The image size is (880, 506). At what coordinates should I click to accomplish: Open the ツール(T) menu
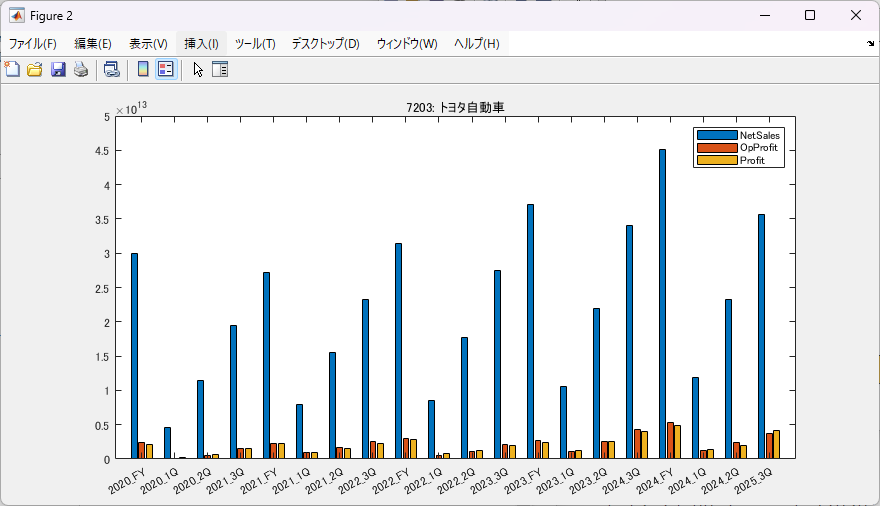click(x=255, y=44)
